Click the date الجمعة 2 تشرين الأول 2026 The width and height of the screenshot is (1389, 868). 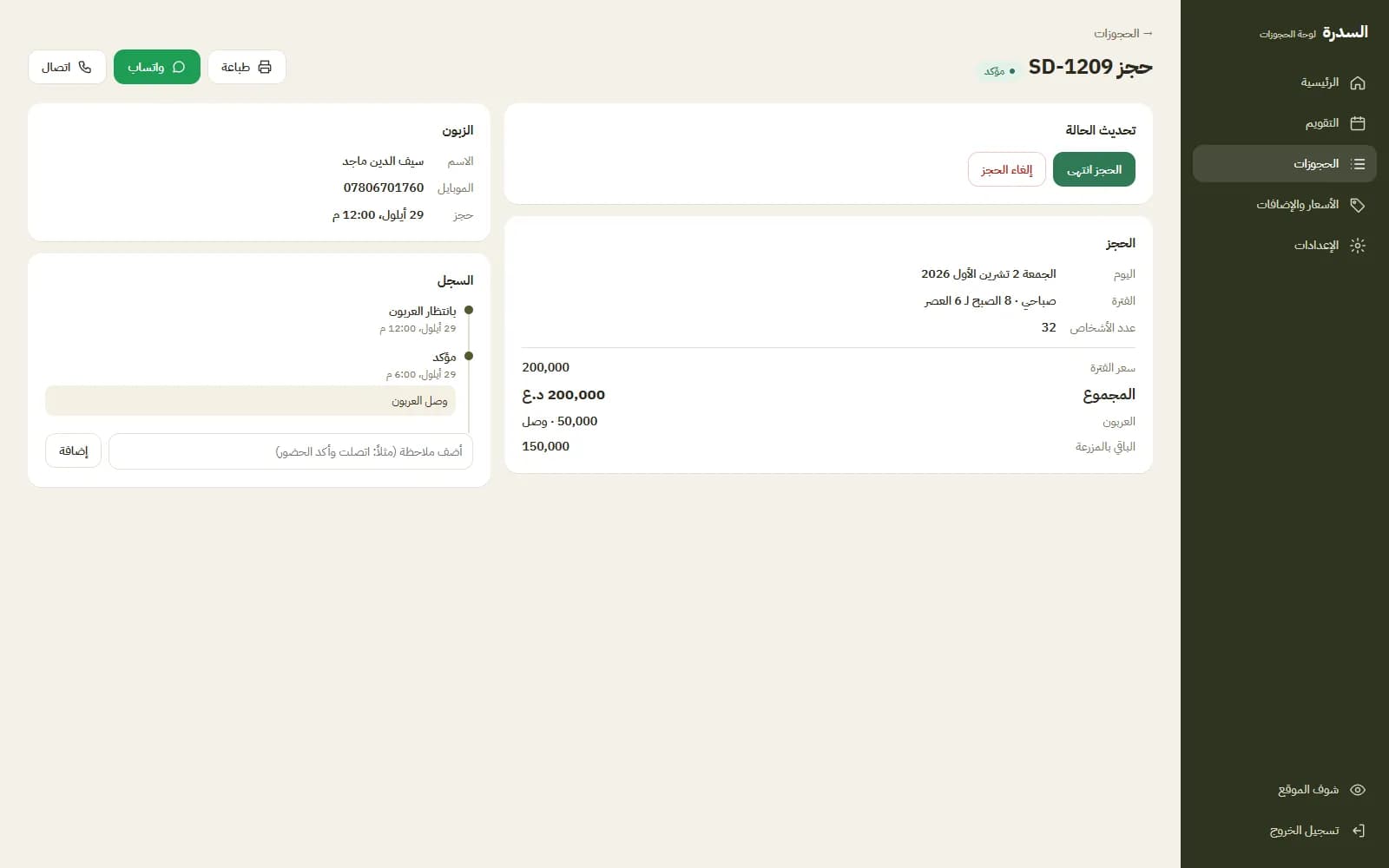pos(989,273)
